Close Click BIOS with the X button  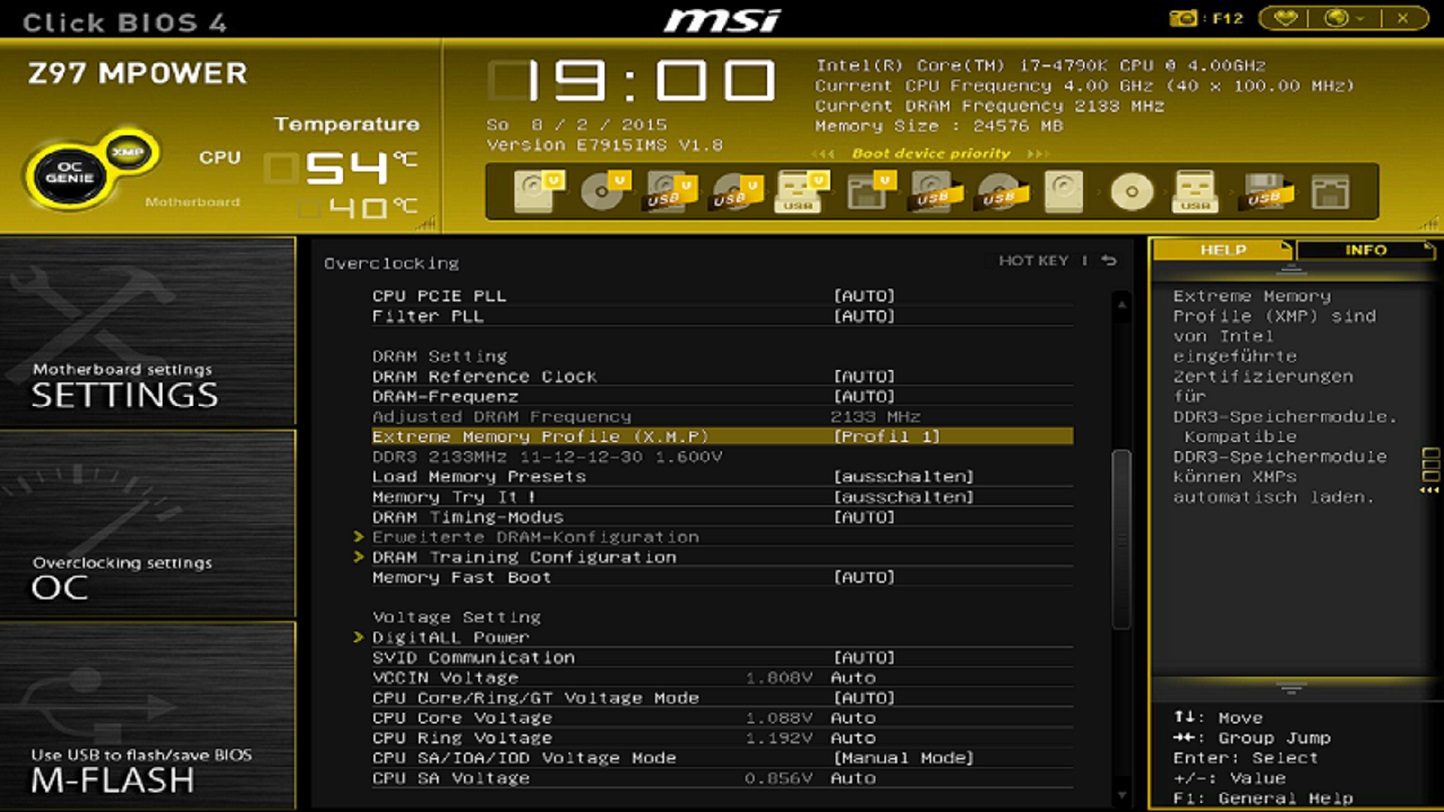click(1402, 18)
